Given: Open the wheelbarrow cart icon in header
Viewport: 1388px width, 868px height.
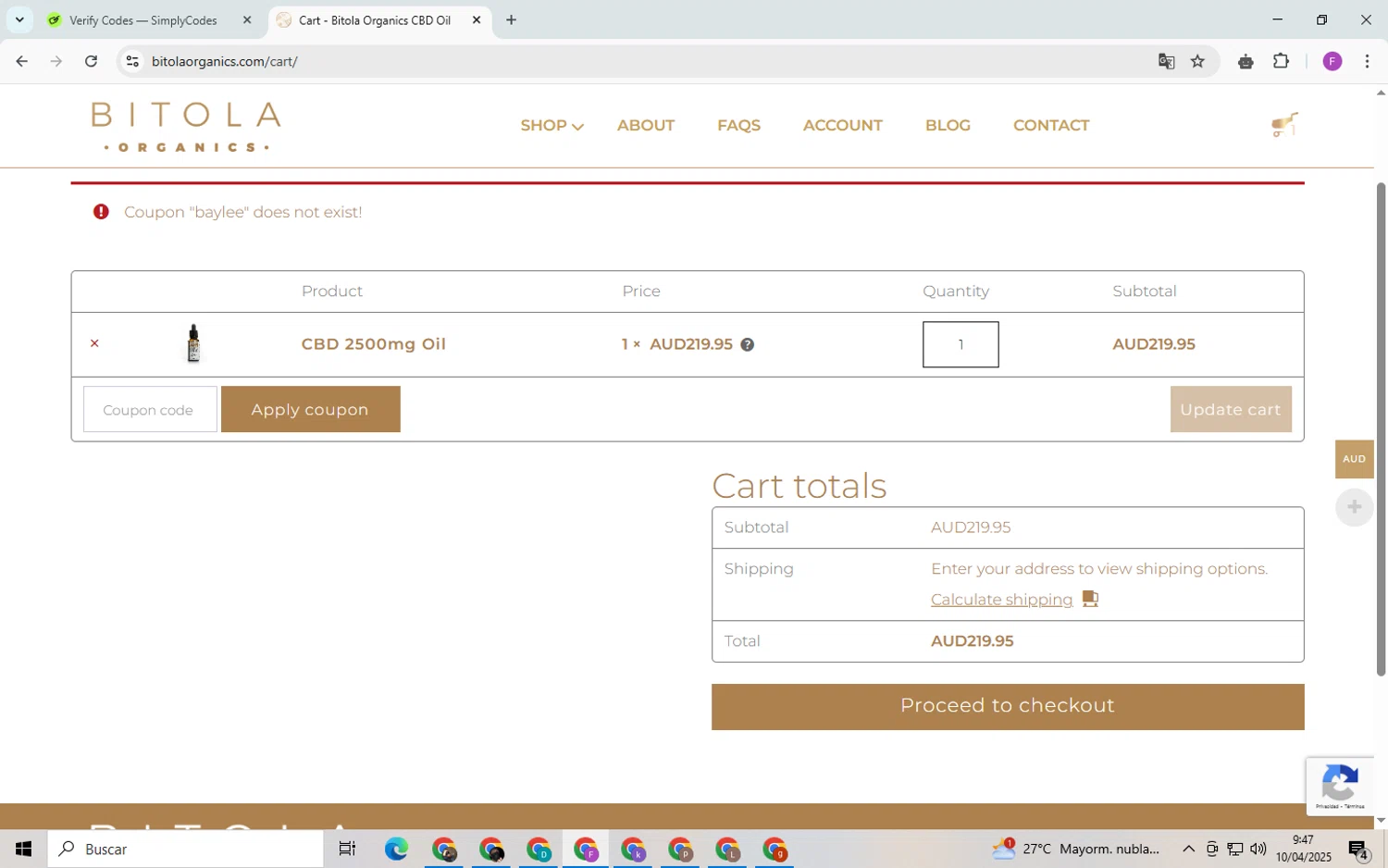Looking at the screenshot, I should [1284, 124].
